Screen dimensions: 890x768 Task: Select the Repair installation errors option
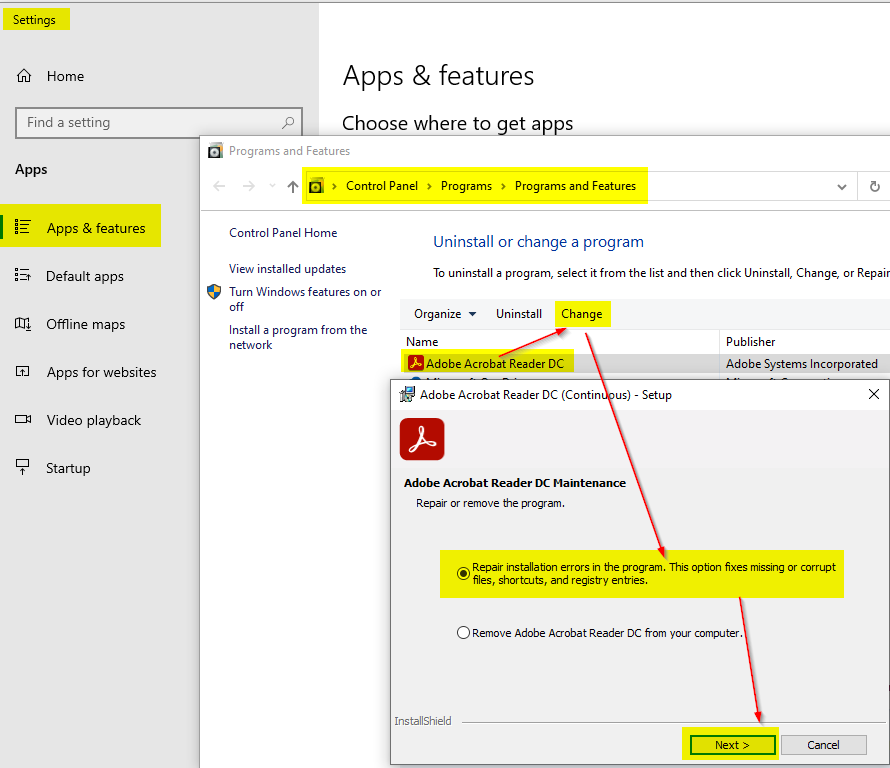click(463, 573)
